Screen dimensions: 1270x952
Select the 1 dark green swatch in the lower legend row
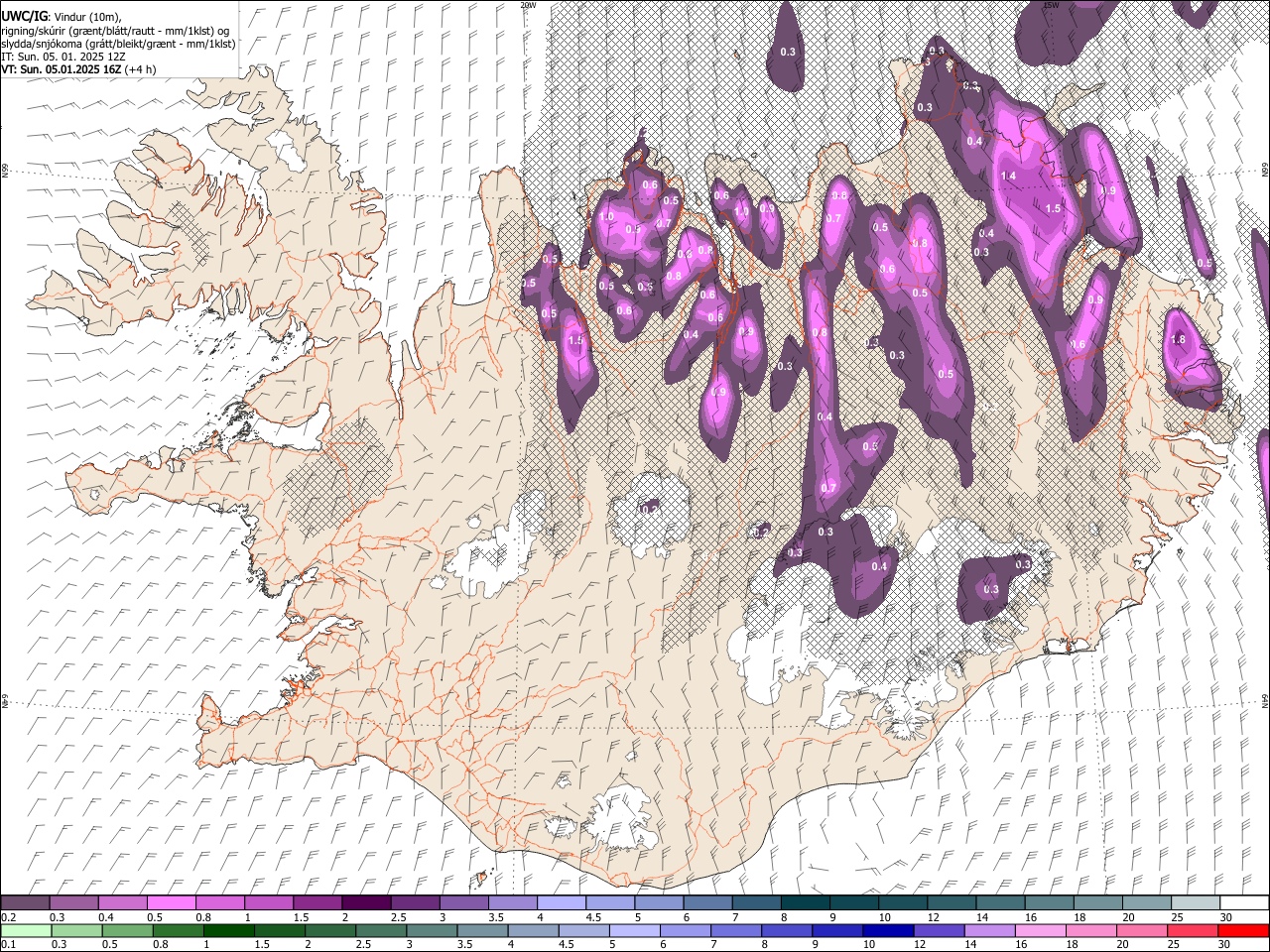(229, 930)
